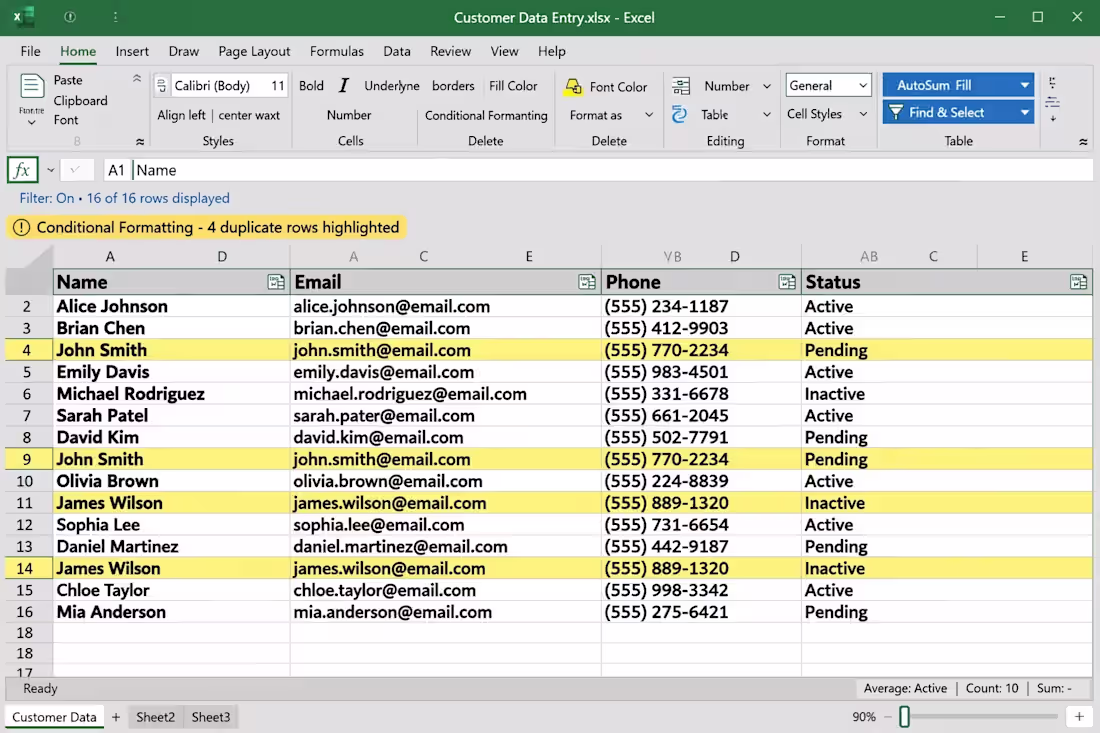The image size is (1100, 733).
Task: Click the top sort icon at the ribbon's right edge
Action: (x=1052, y=83)
